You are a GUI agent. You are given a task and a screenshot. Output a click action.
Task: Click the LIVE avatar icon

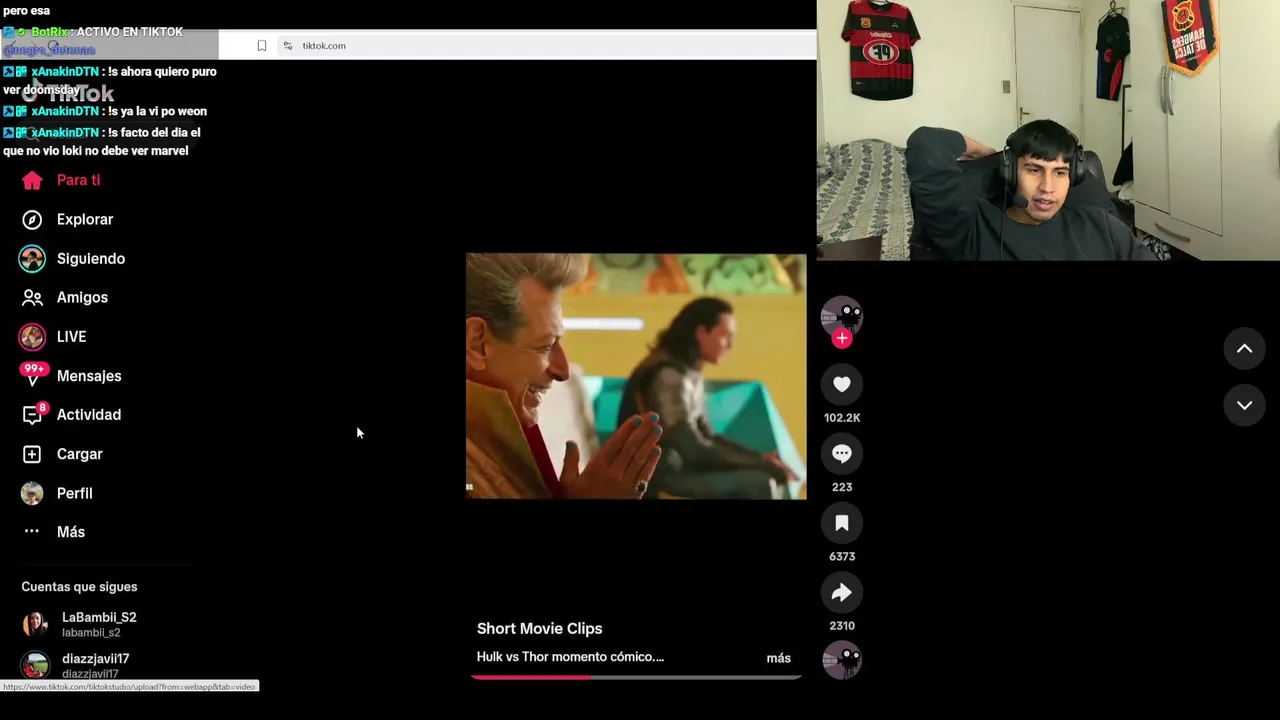click(x=32, y=337)
